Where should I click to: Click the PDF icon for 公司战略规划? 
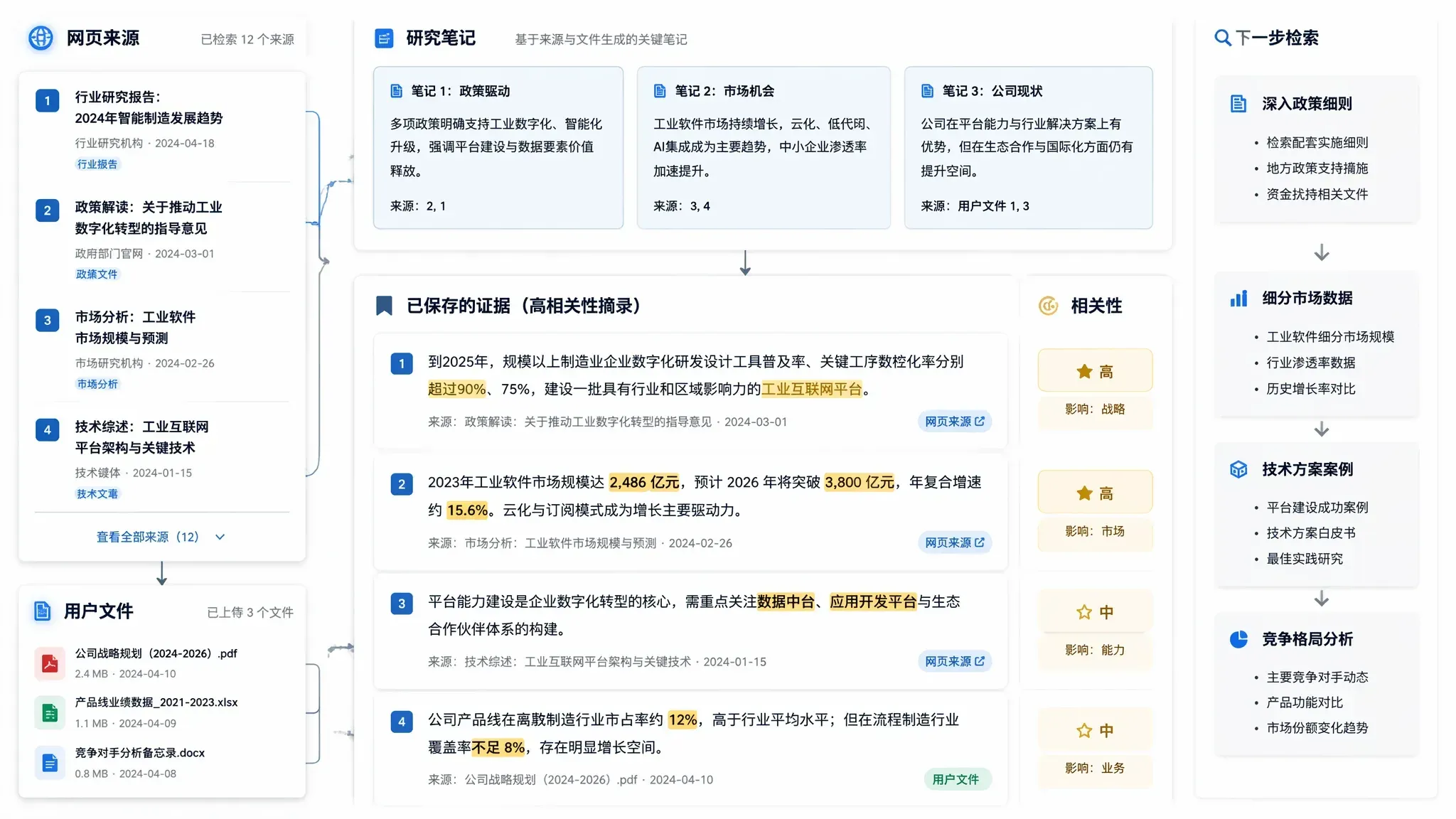coord(50,663)
